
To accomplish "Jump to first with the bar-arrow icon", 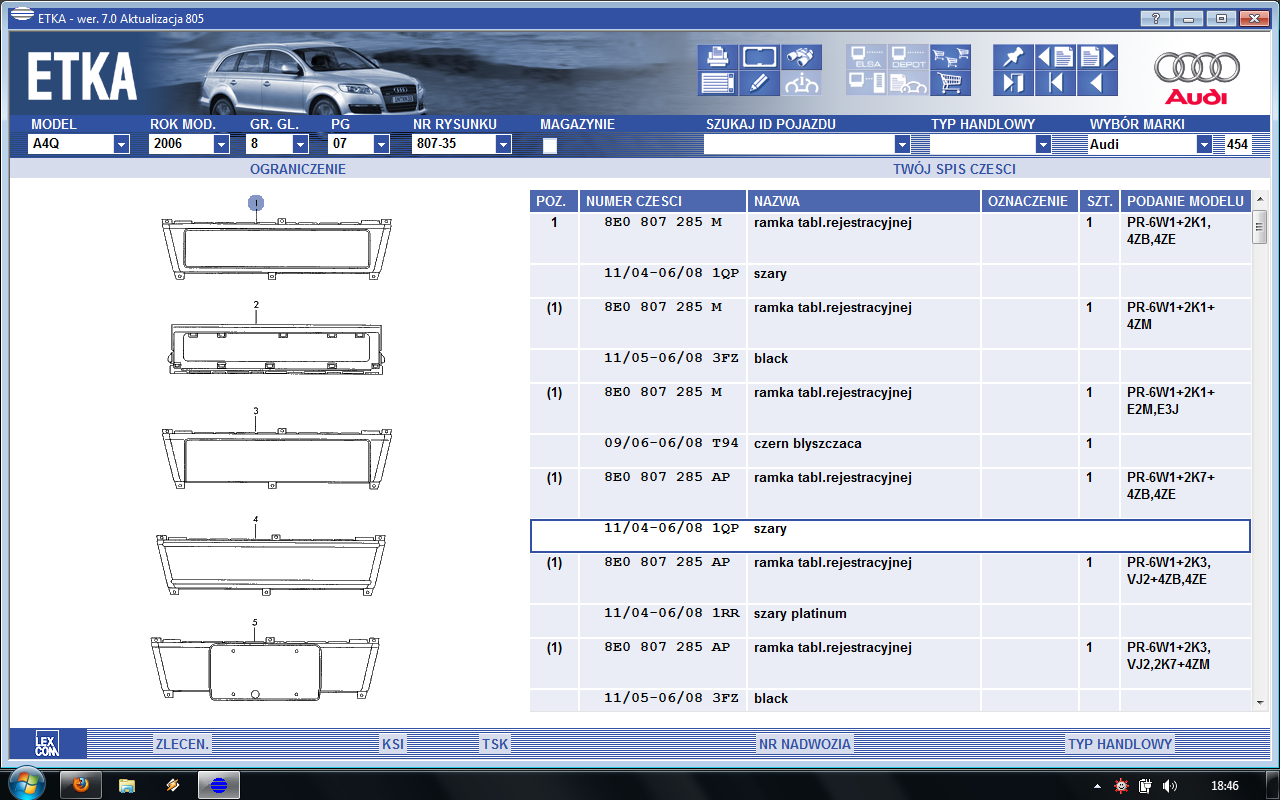I will click(x=1055, y=83).
